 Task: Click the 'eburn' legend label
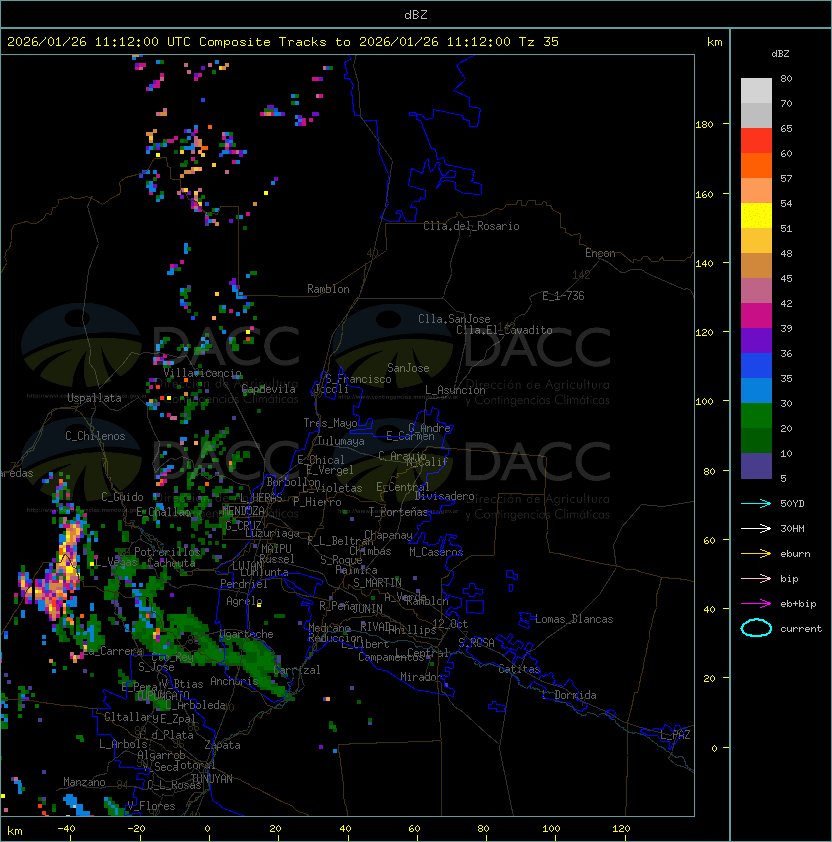point(795,554)
